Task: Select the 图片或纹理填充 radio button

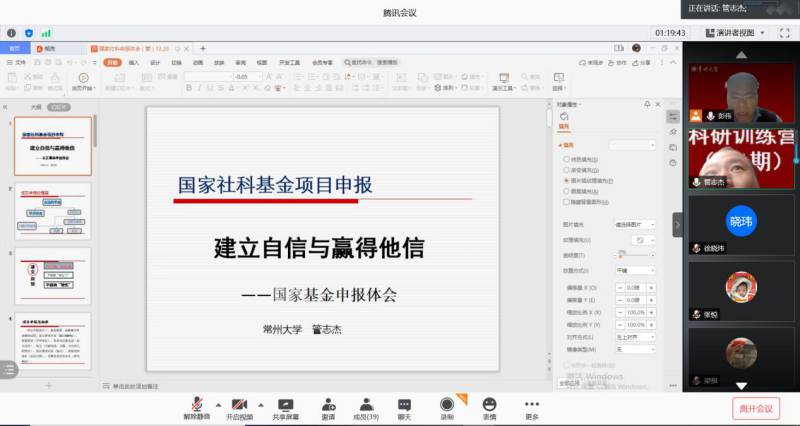Action: [568, 180]
